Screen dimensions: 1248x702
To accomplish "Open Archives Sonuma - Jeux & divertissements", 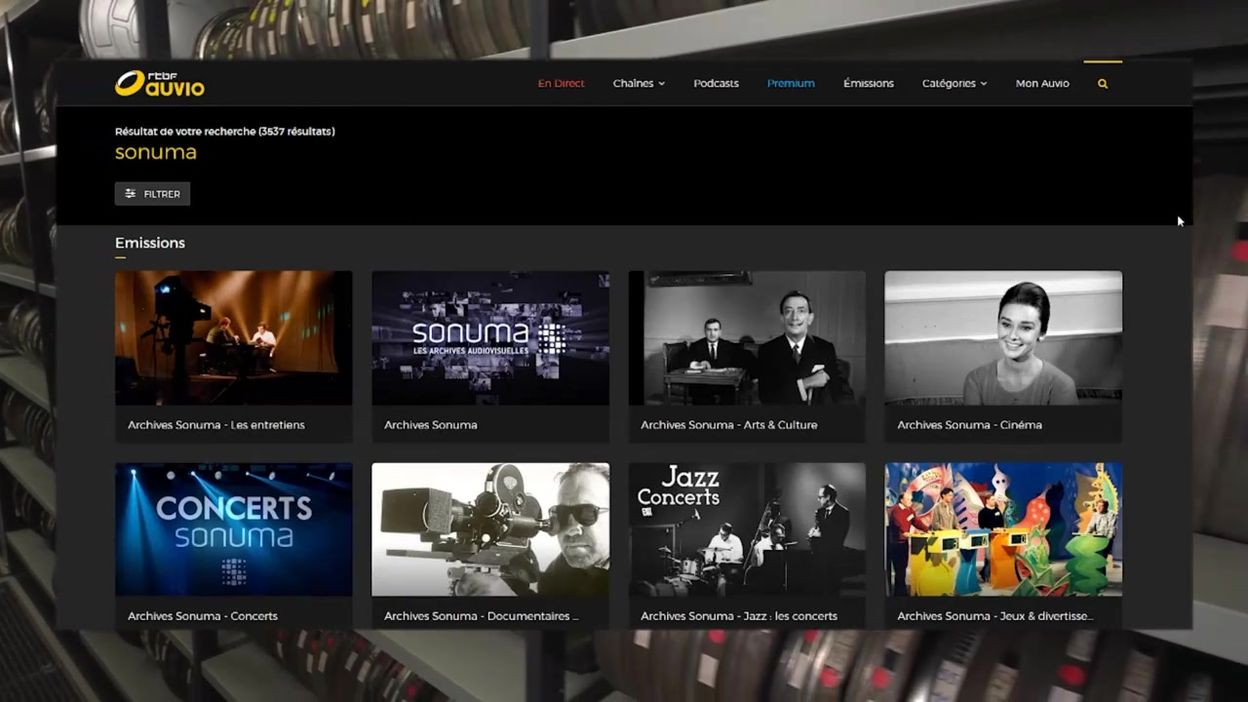I will point(1003,529).
